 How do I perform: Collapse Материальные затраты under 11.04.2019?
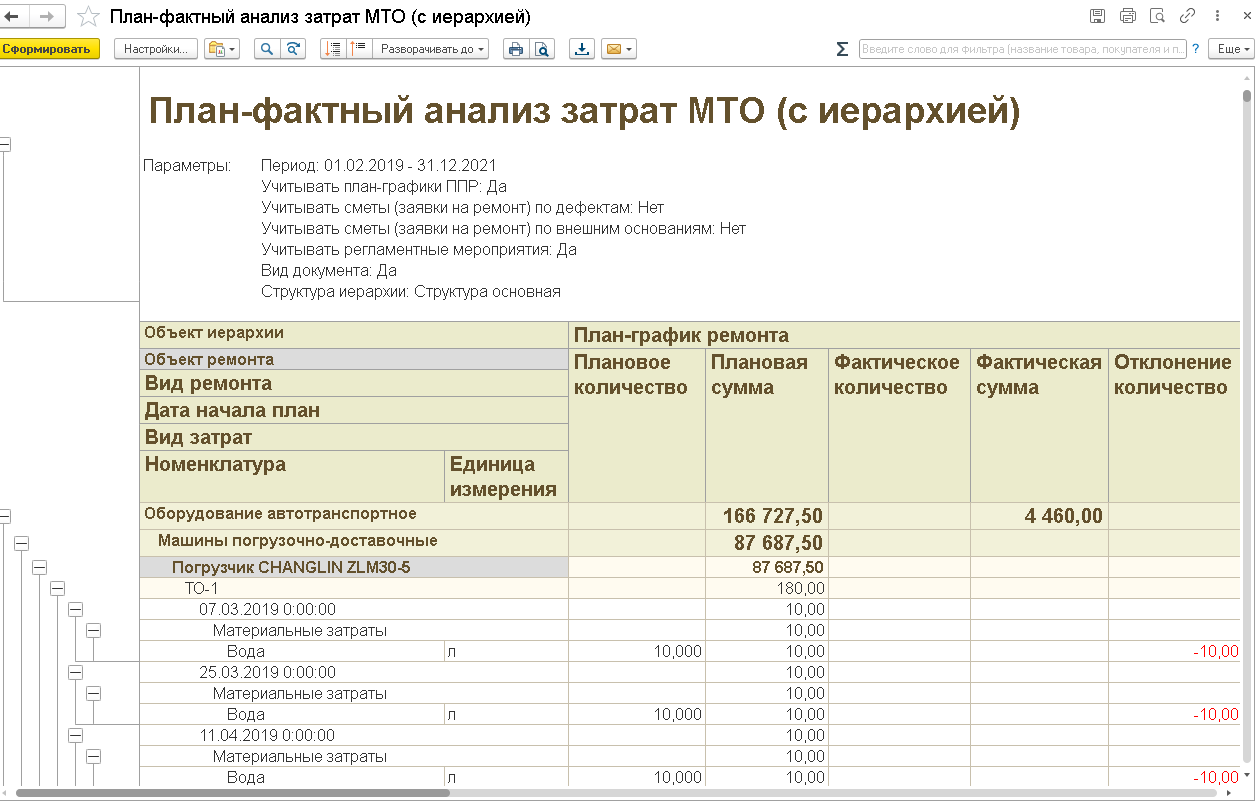[x=93, y=756]
